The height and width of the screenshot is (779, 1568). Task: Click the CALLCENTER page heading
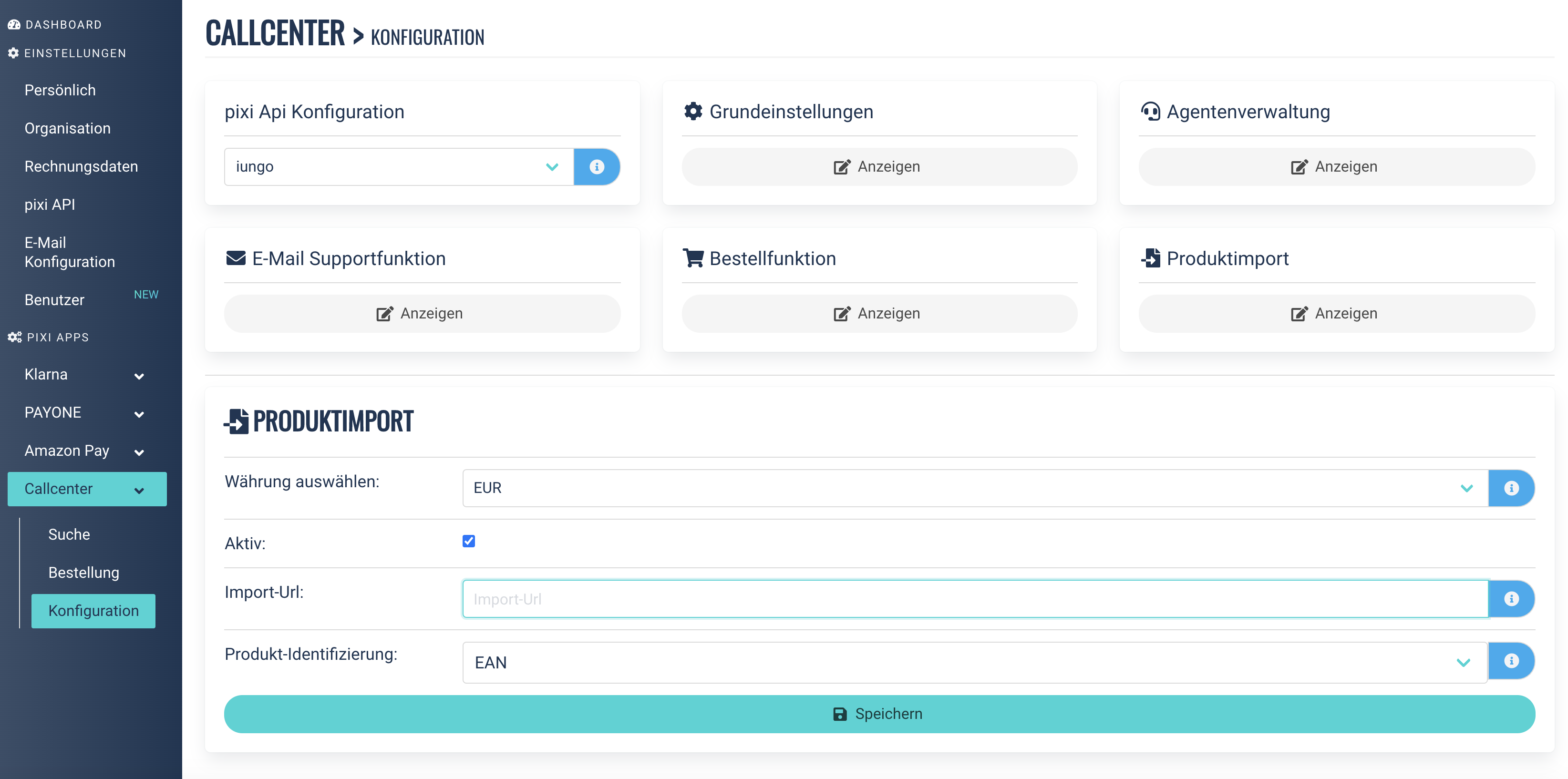tap(275, 33)
